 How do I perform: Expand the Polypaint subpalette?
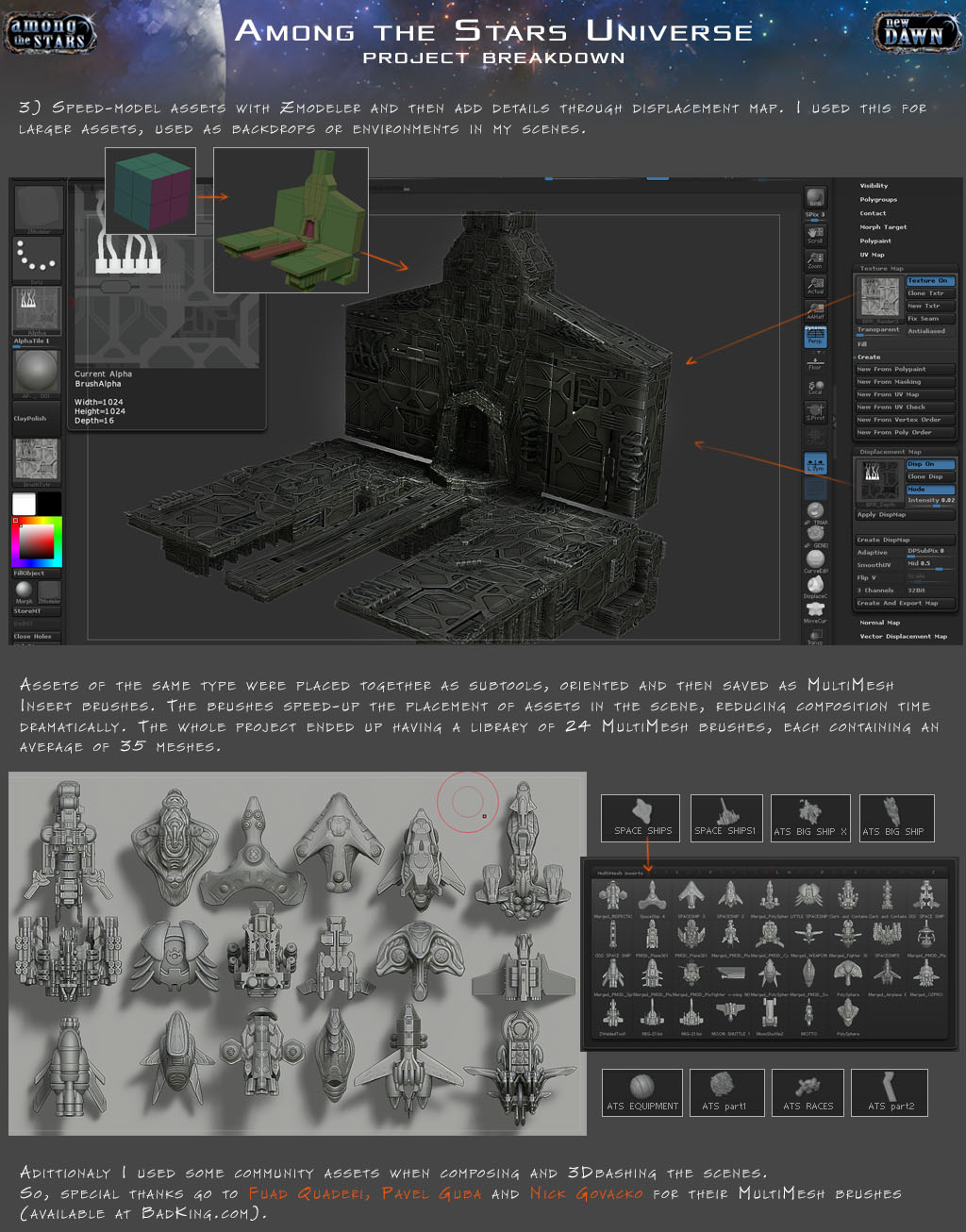[875, 241]
